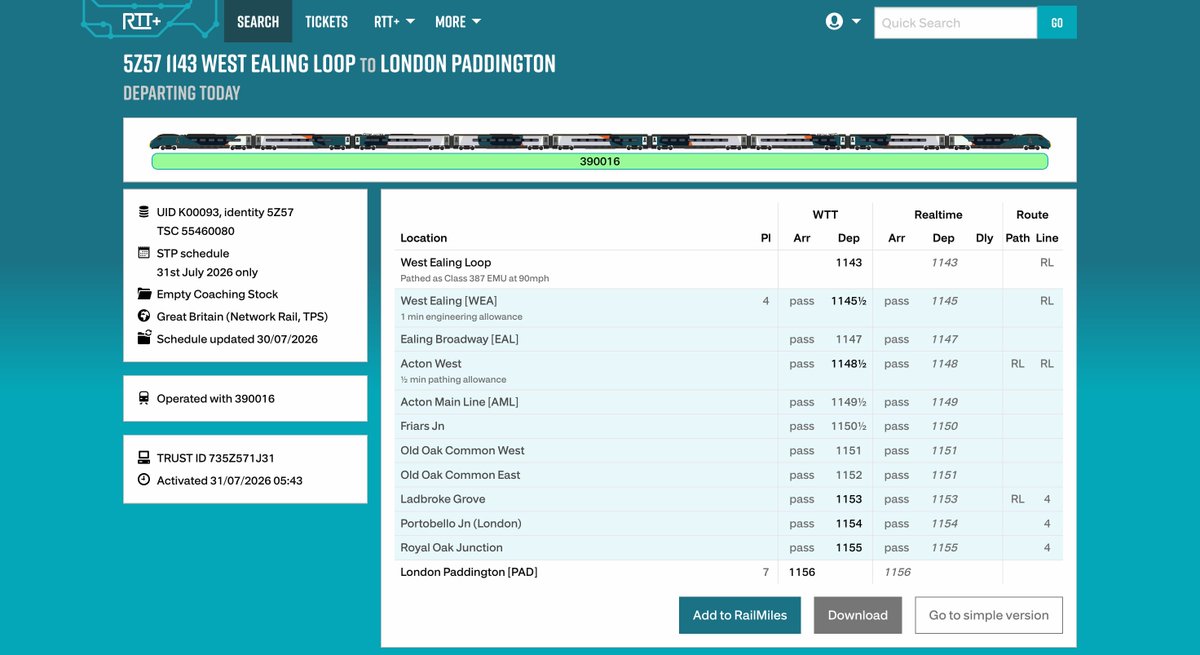This screenshot has height=655, width=1200.
Task: Click 'TSC 55460080' text
Action: pyautogui.click(x=197, y=230)
